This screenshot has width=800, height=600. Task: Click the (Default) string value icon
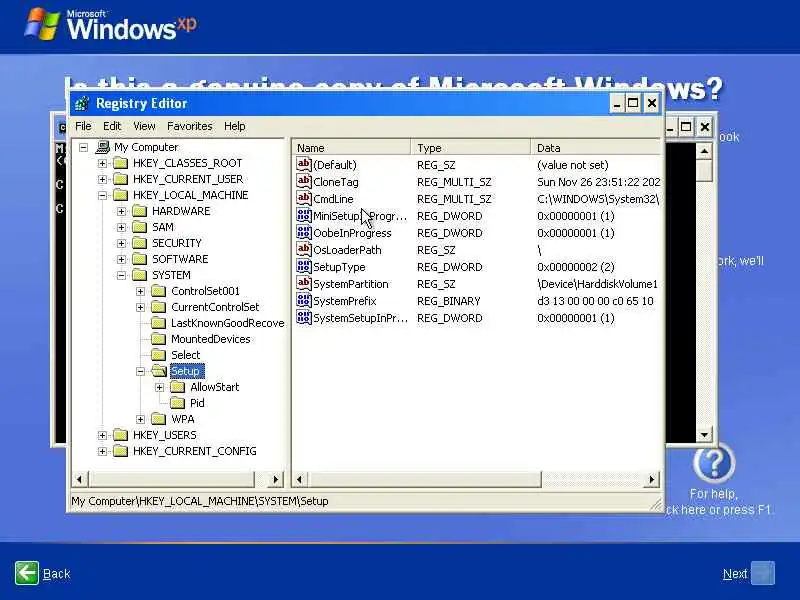(304, 164)
